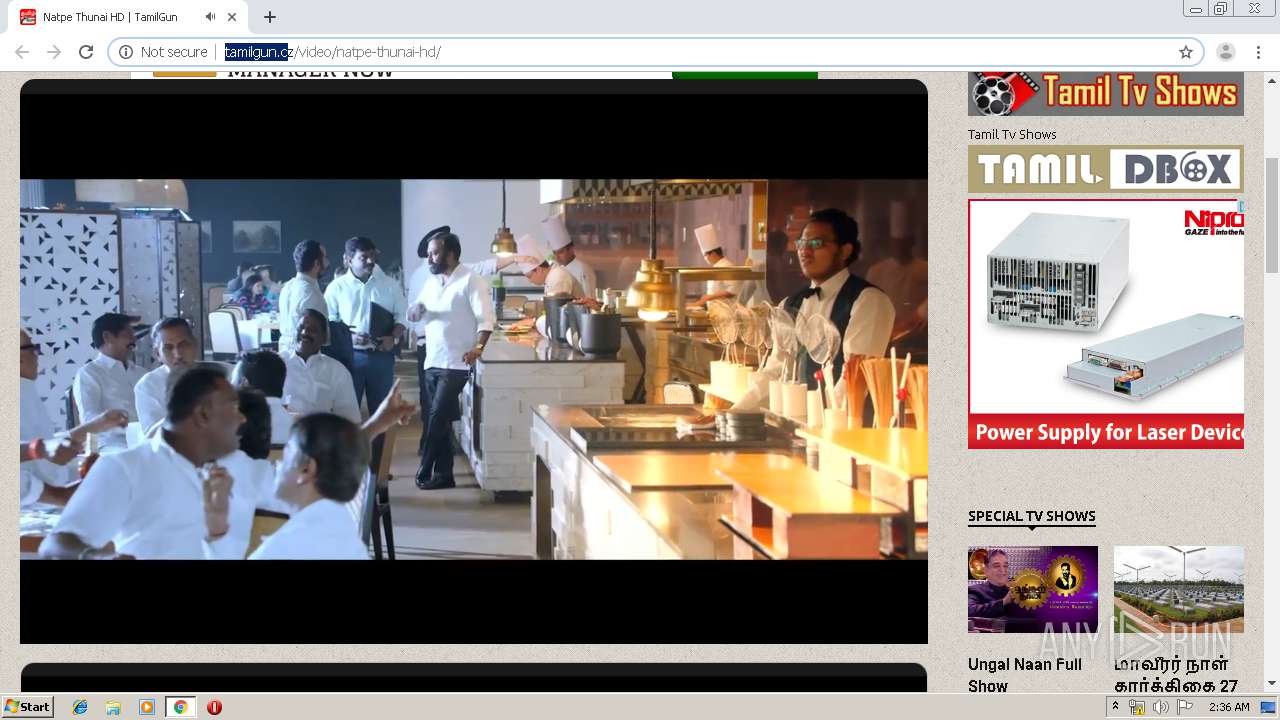Close the Natpe Thunai HD tab
The height and width of the screenshot is (720, 1280).
pyautogui.click(x=234, y=17)
